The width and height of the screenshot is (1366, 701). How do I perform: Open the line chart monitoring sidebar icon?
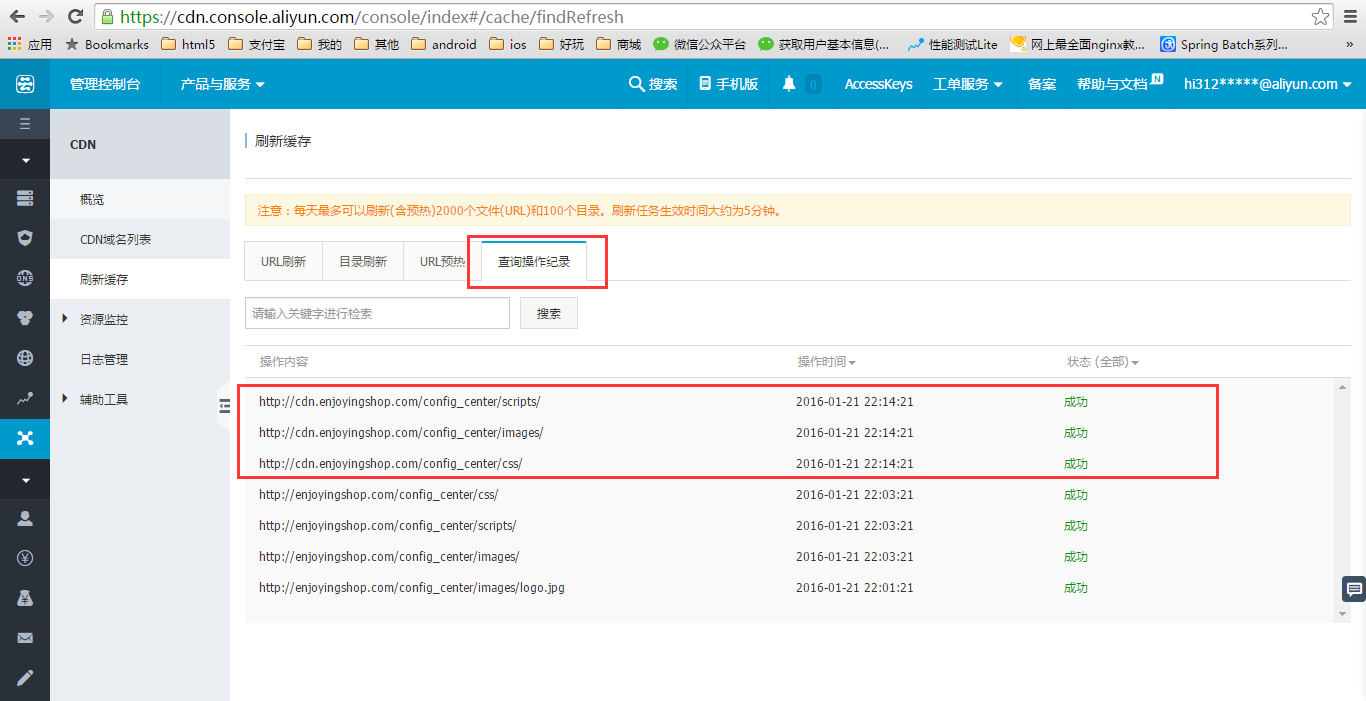click(25, 398)
